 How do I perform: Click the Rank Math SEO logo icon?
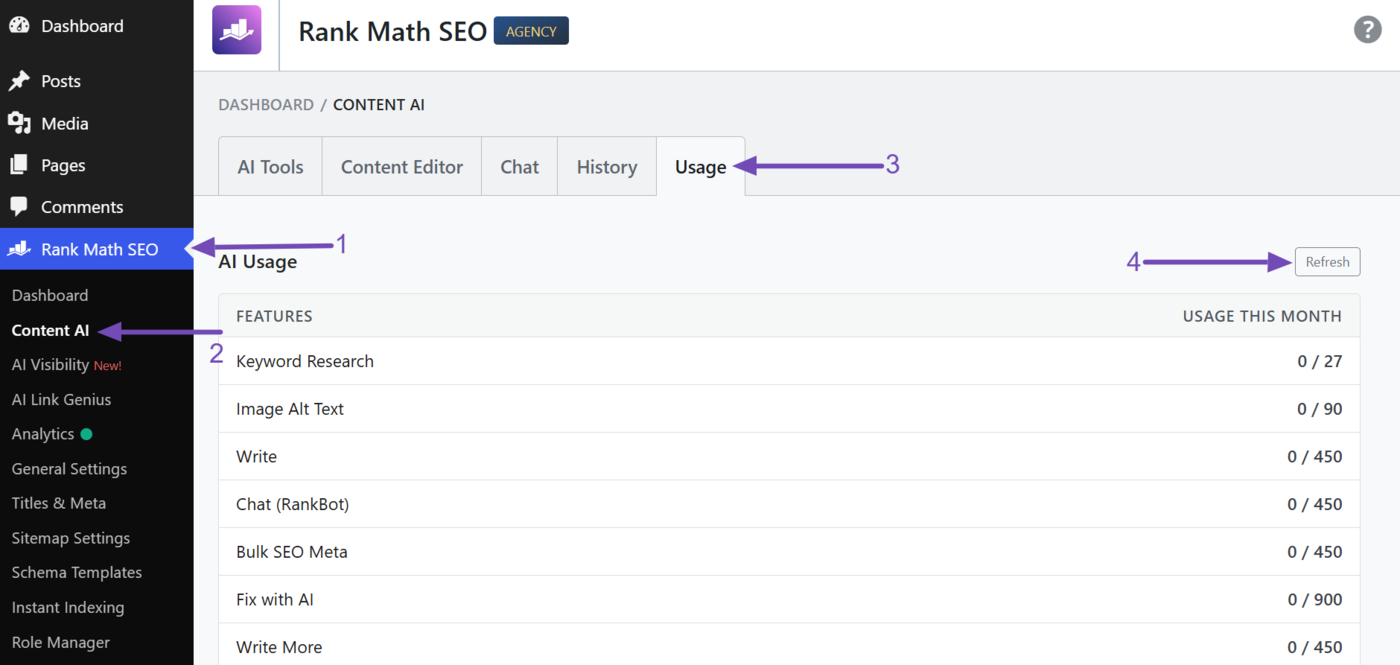click(x=237, y=29)
